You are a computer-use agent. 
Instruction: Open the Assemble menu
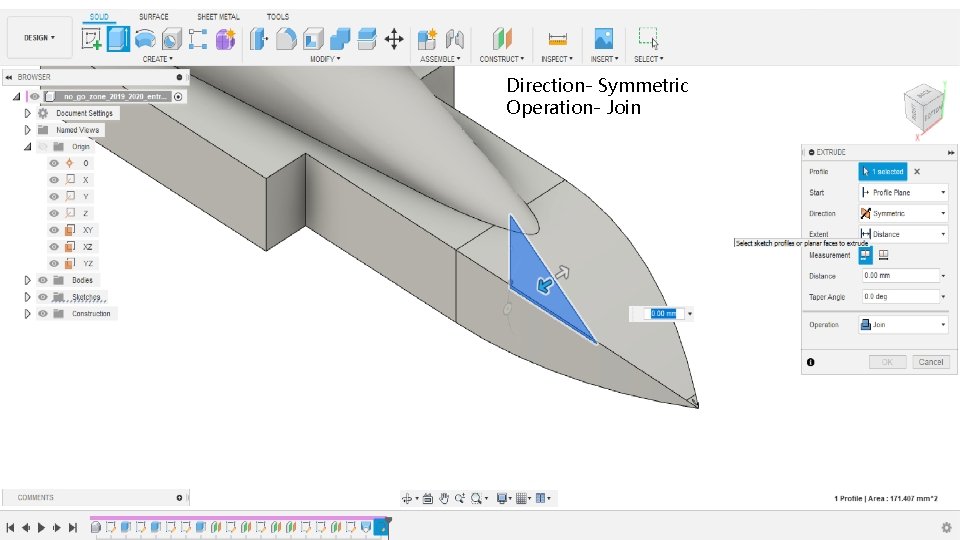click(440, 59)
